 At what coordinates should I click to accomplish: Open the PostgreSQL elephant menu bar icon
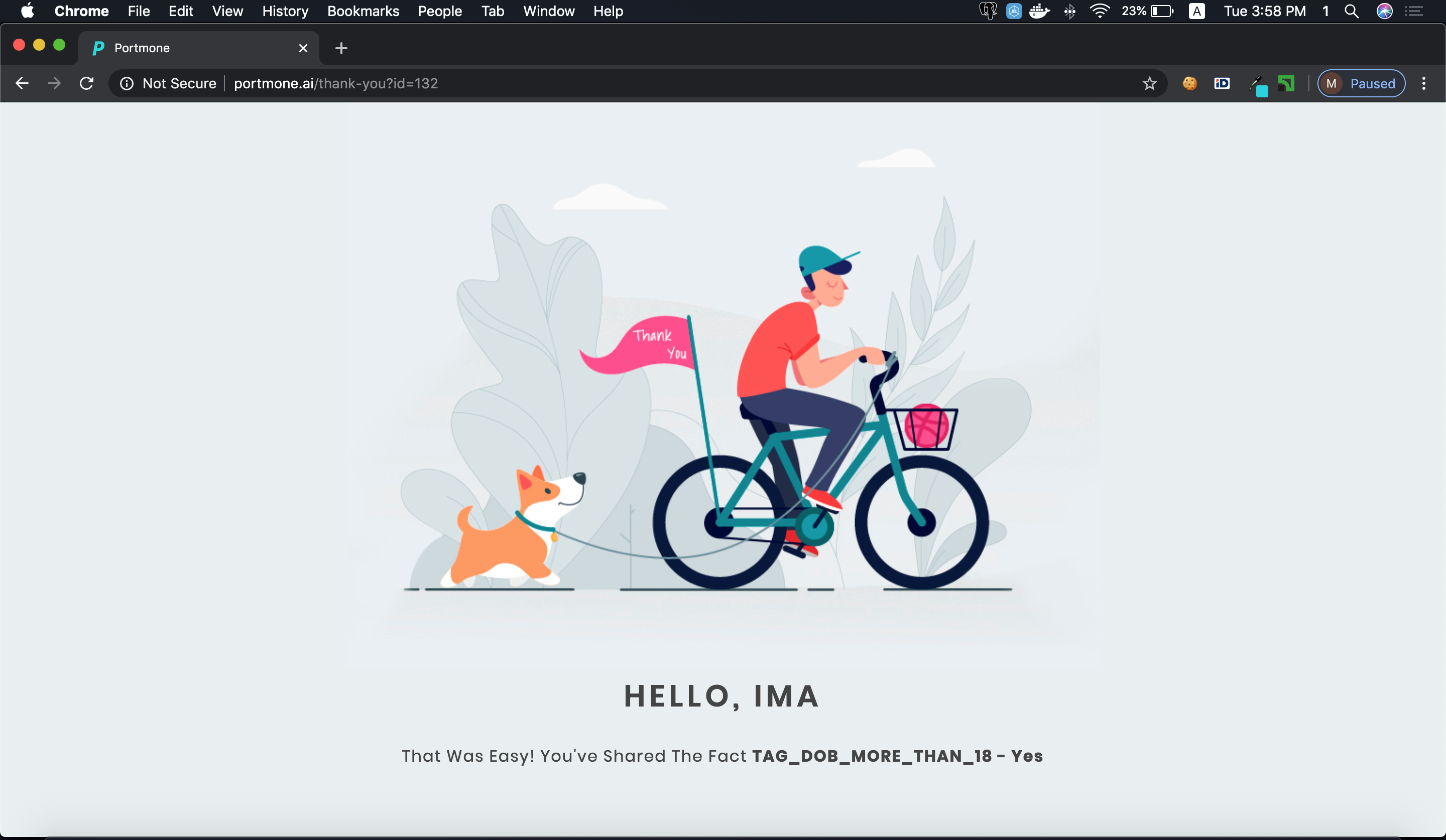[988, 11]
